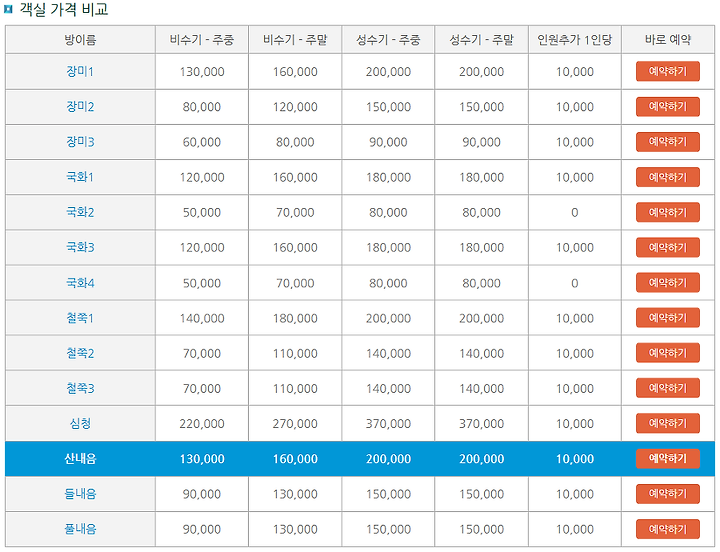
Task: Open the 국화2 room link
Action: click(x=80, y=212)
